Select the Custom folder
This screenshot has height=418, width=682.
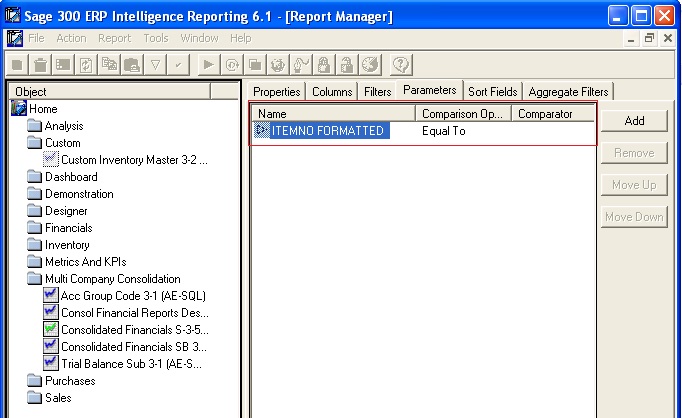pyautogui.click(x=63, y=143)
